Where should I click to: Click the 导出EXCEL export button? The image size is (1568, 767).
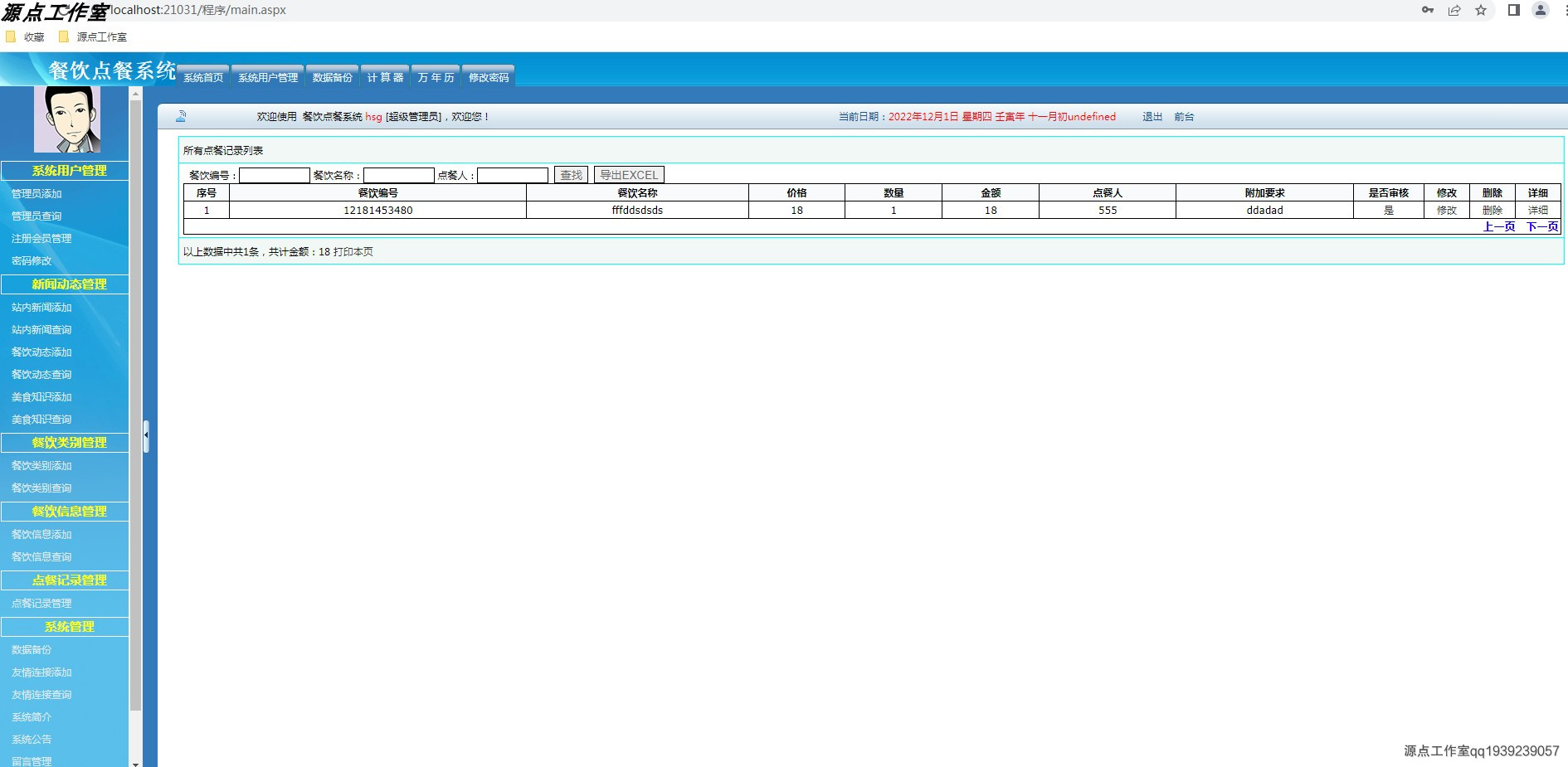628,174
